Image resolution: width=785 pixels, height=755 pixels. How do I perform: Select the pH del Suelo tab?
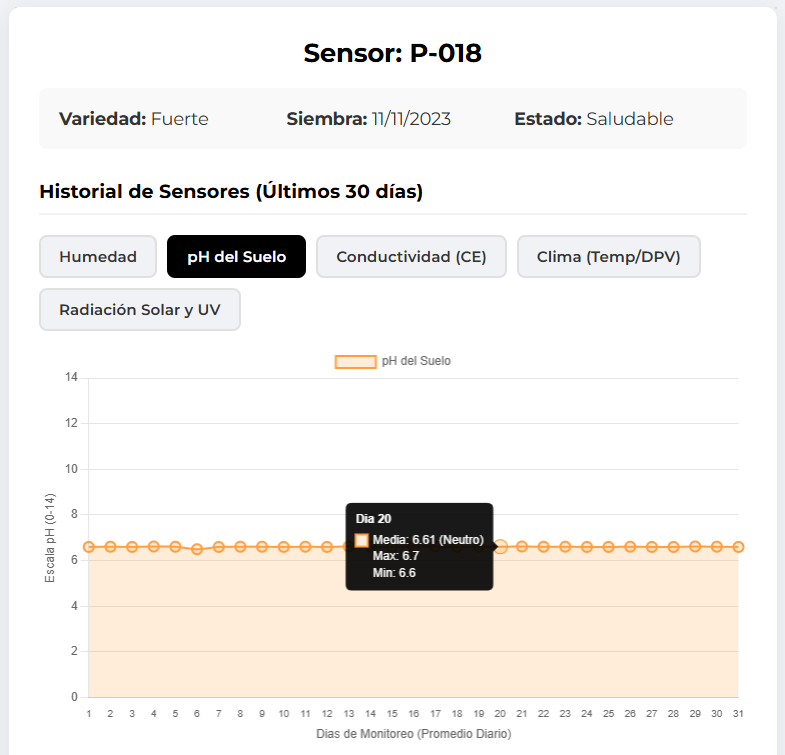[x=236, y=256]
